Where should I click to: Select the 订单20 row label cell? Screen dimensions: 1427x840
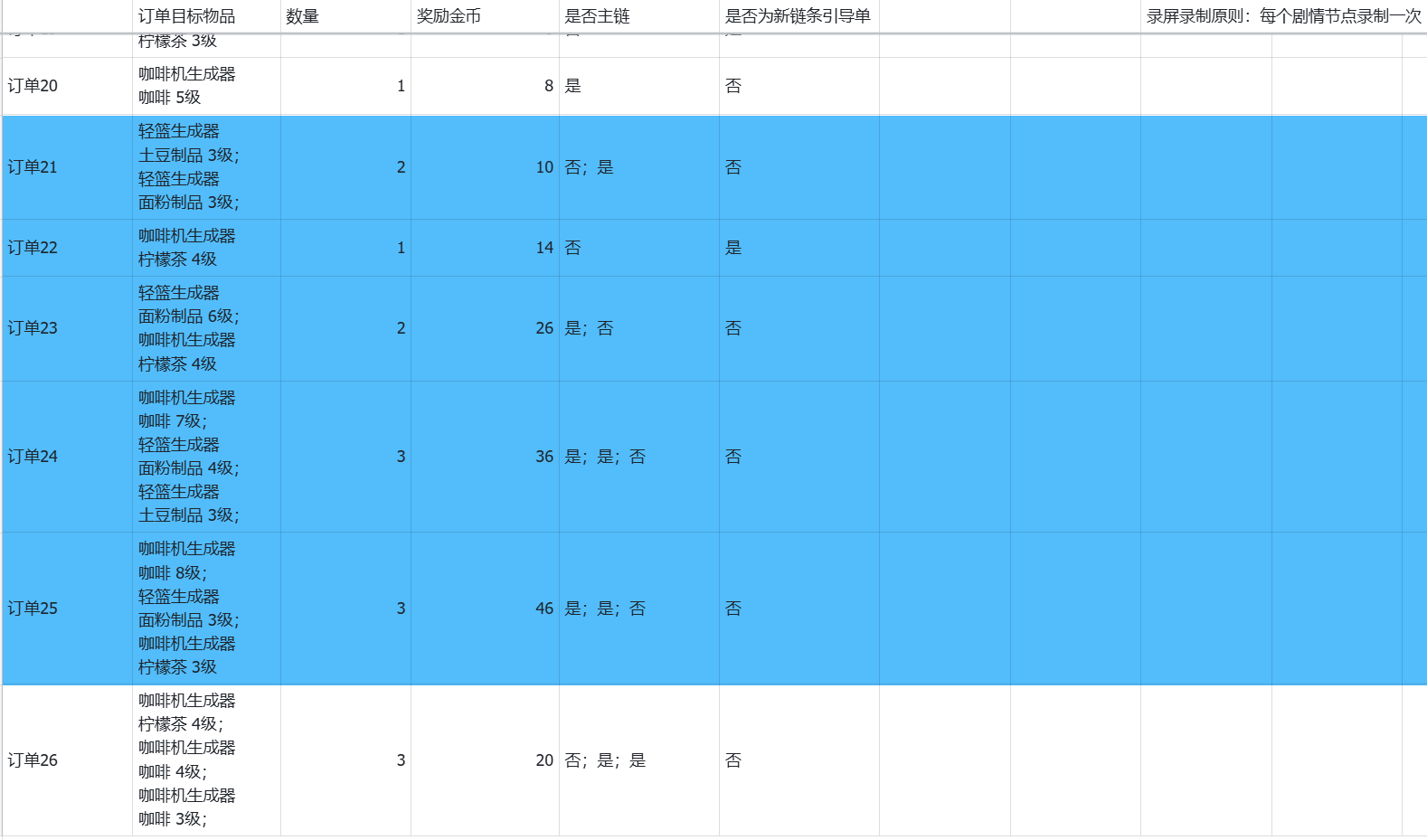tap(68, 86)
